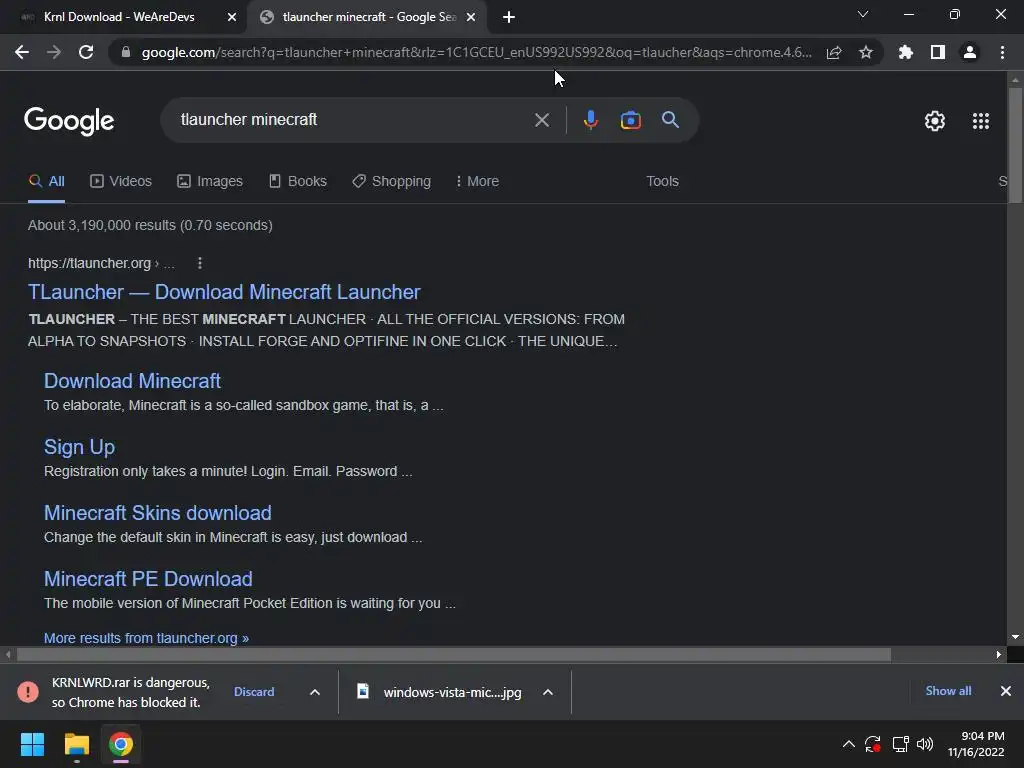The image size is (1024, 768).
Task: Open search Tools options
Action: pos(662,182)
